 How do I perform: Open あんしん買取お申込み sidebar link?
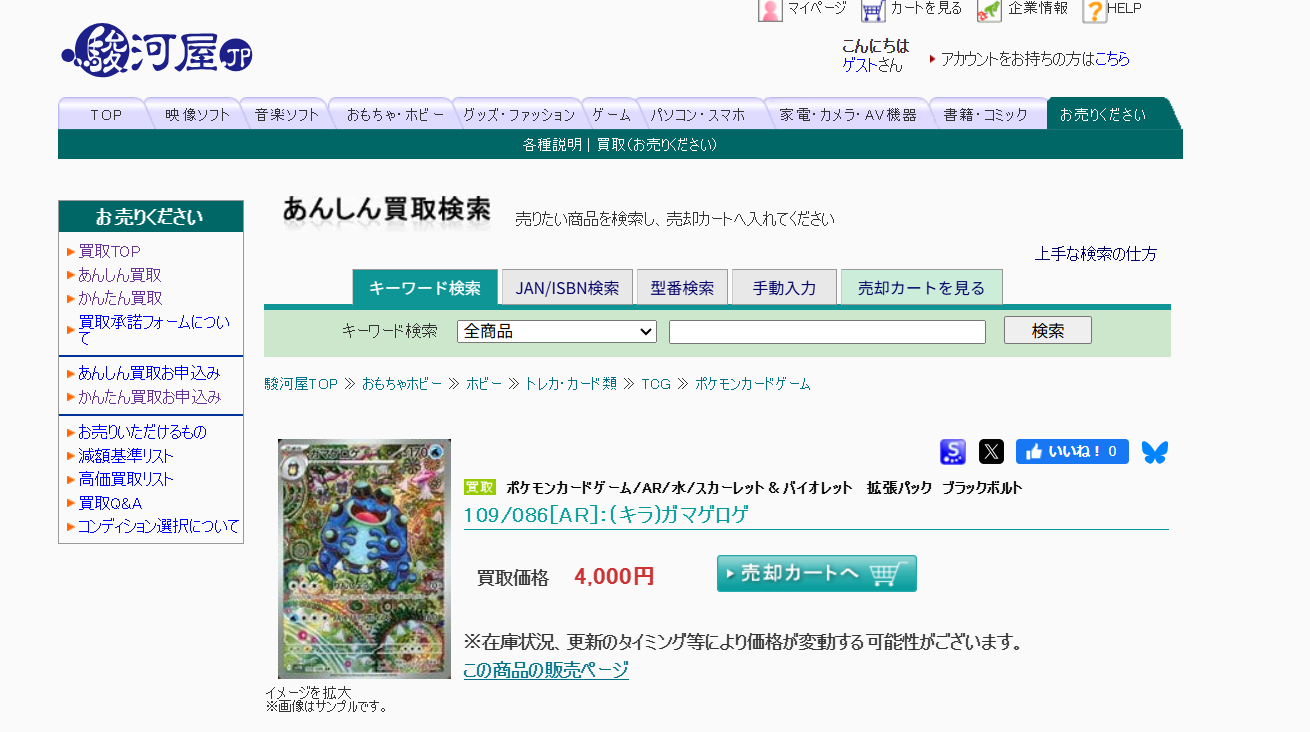(149, 373)
